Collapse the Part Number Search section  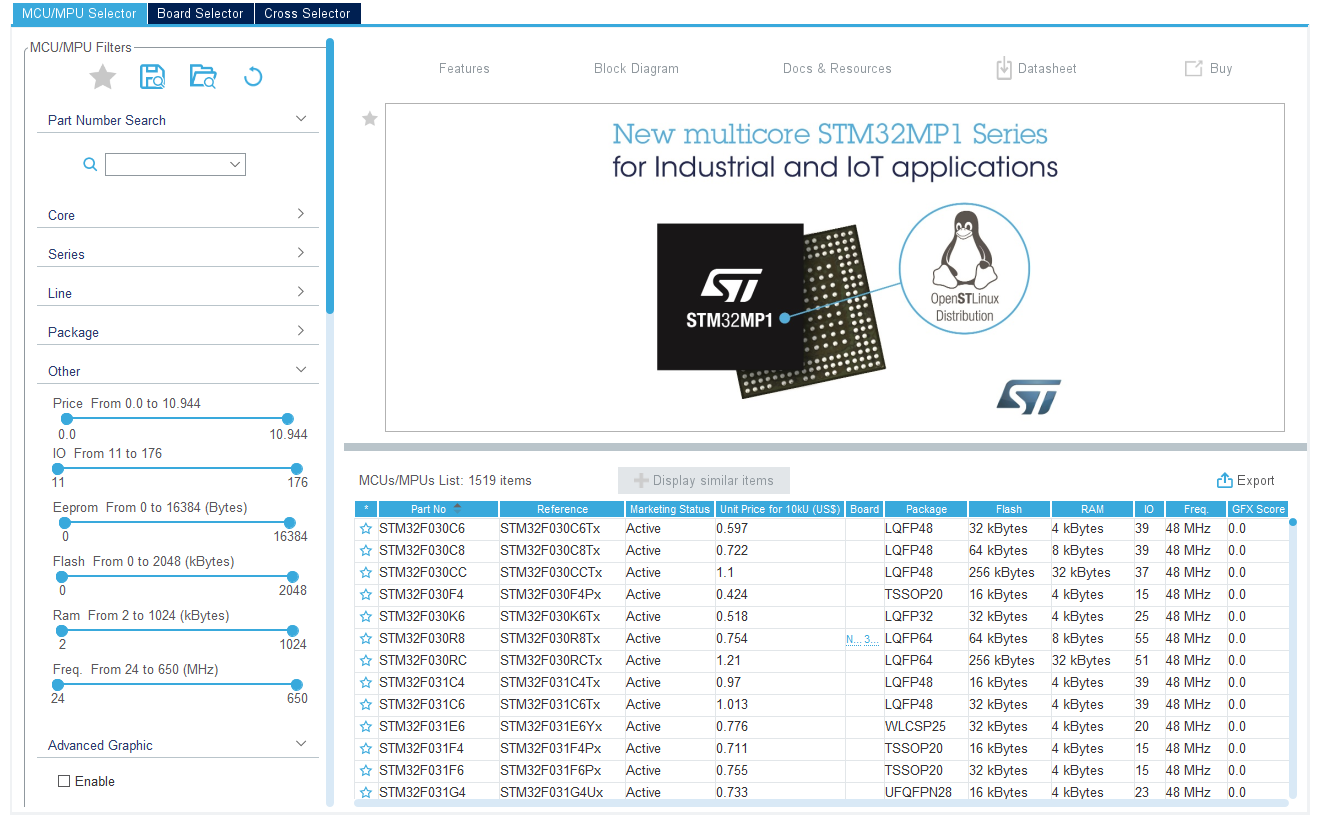point(301,119)
